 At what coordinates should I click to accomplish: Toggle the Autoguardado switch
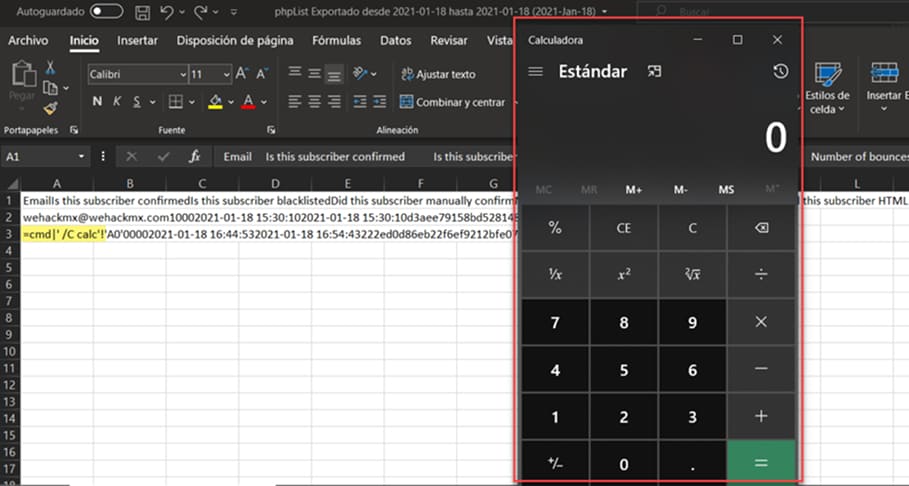106,12
